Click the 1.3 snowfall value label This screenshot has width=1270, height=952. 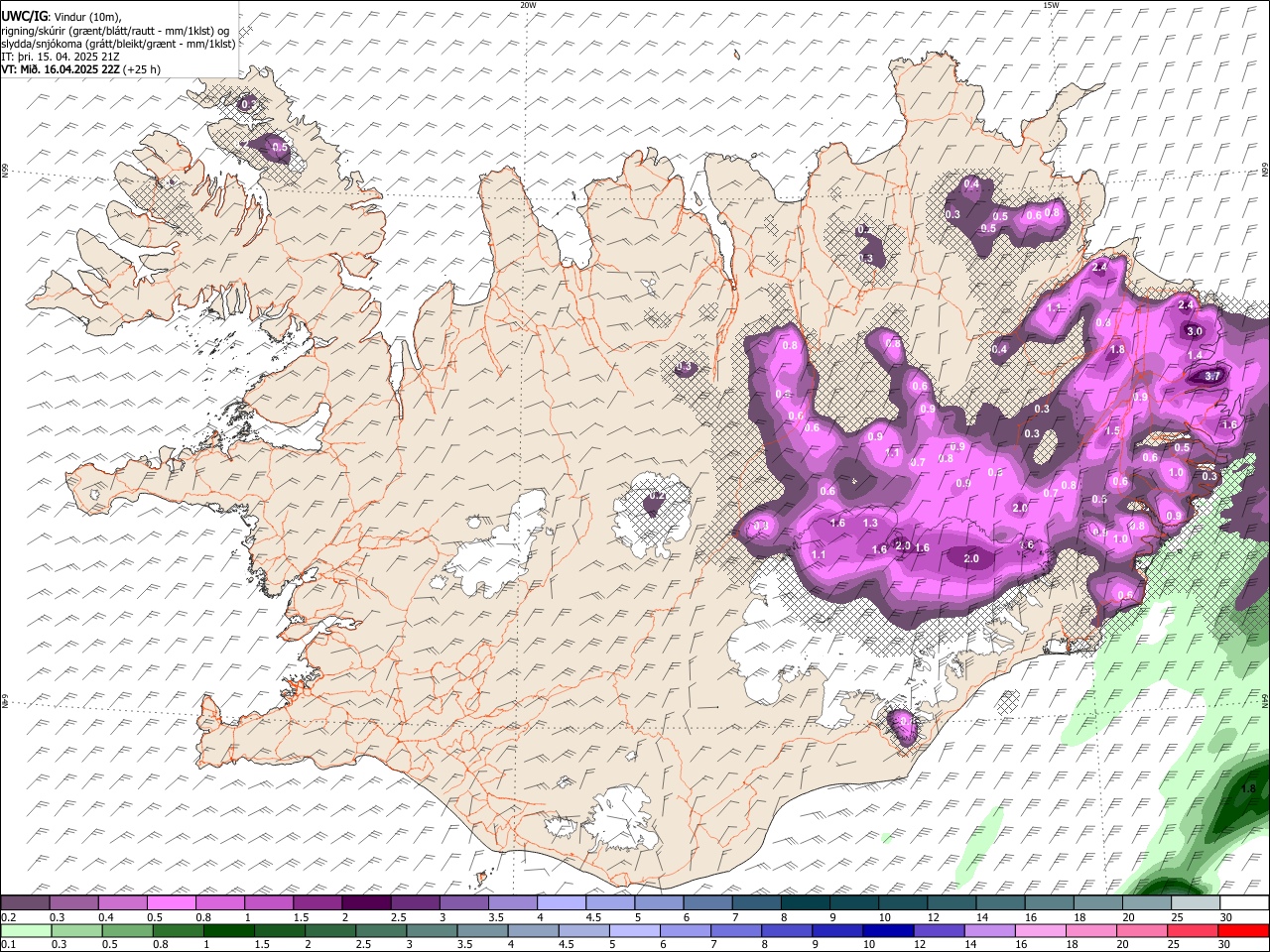click(x=871, y=523)
